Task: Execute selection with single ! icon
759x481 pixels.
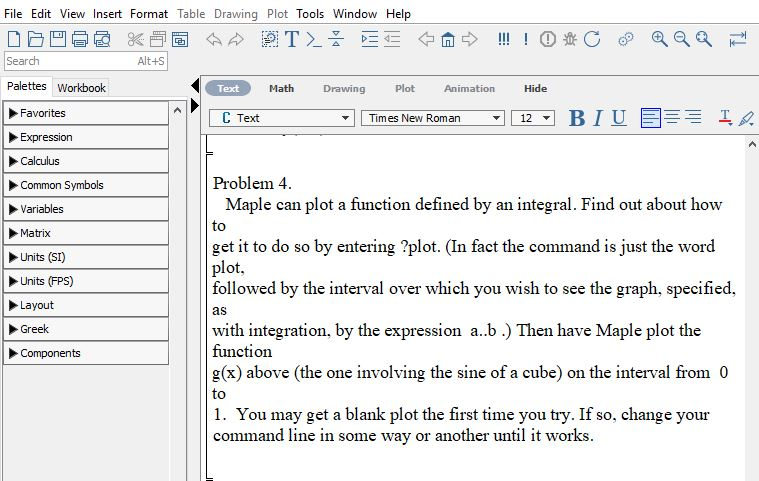Action: tap(526, 39)
